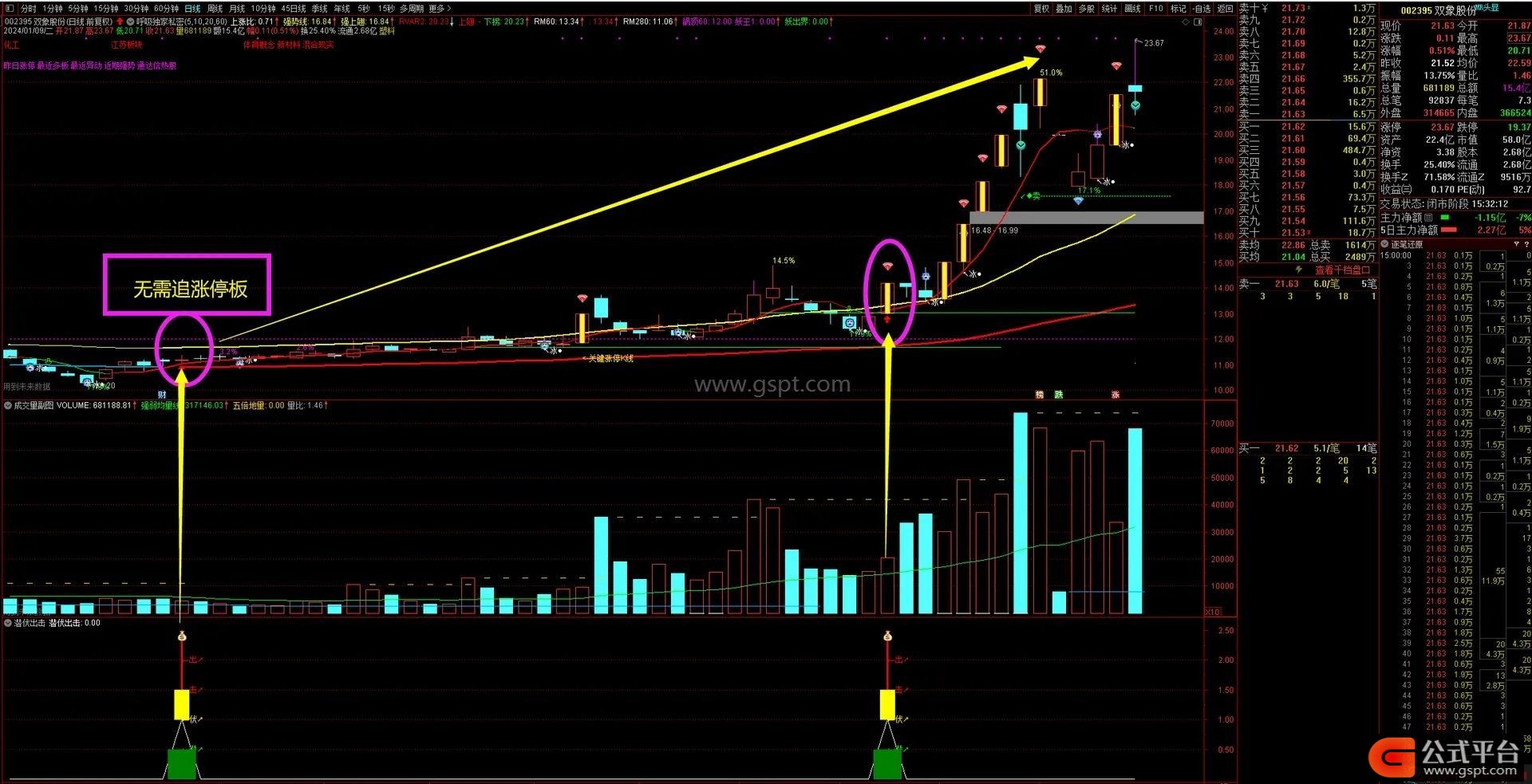This screenshot has width=1532, height=784.
Task: Click the 23.67 high price label on chart
Action: click(1154, 43)
